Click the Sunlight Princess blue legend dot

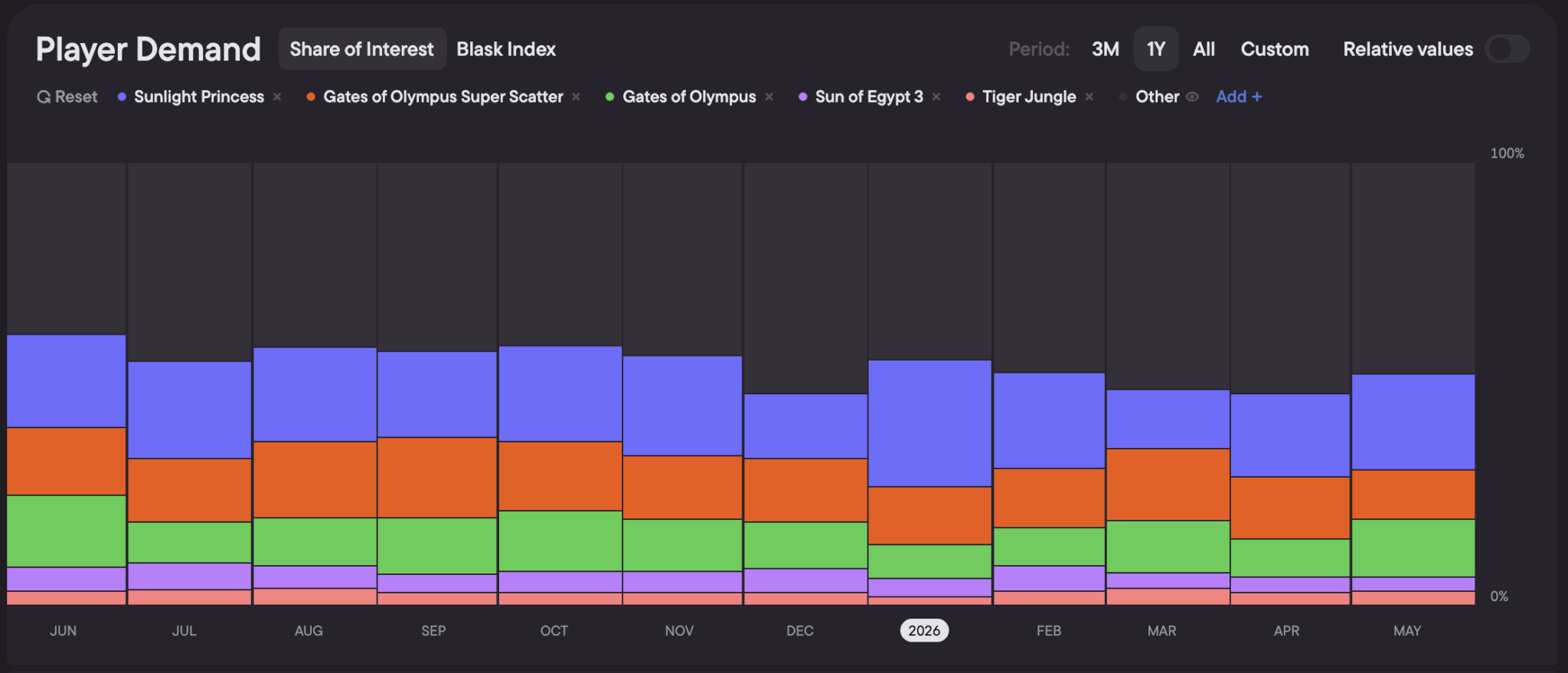pyautogui.click(x=122, y=96)
